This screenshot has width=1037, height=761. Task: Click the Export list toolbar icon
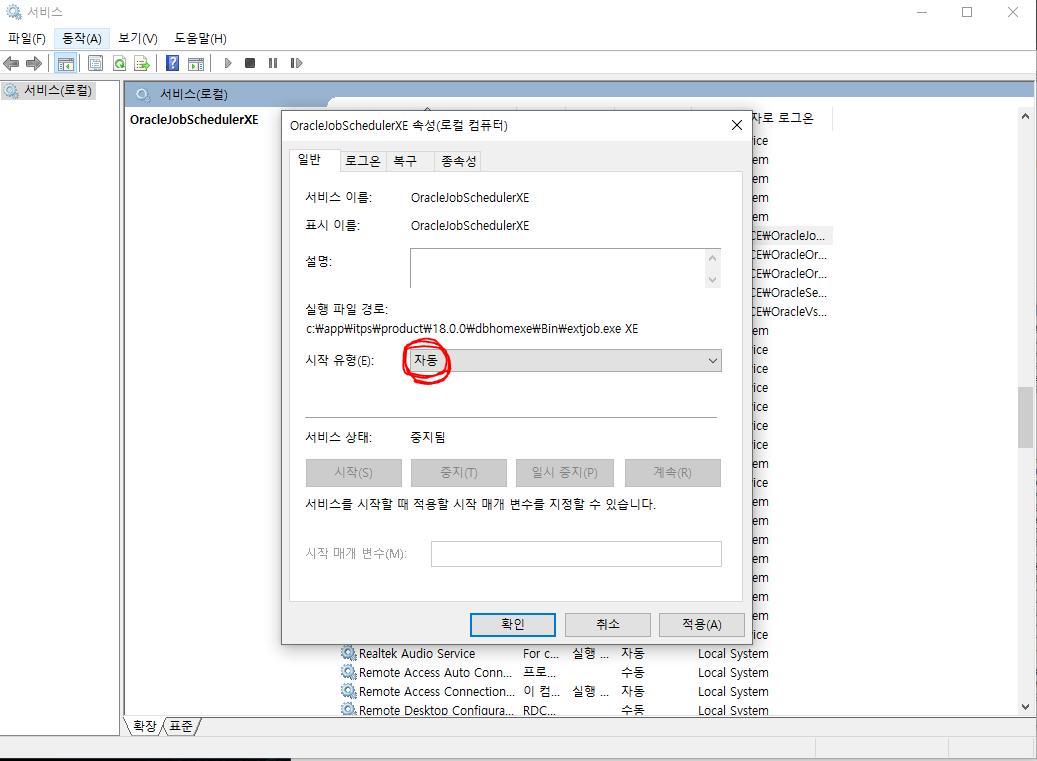point(142,63)
